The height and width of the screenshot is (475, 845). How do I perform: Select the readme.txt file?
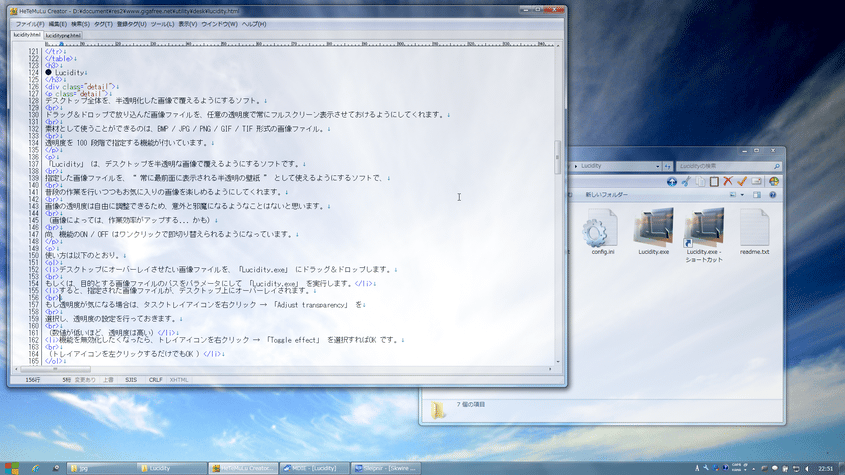(x=754, y=231)
